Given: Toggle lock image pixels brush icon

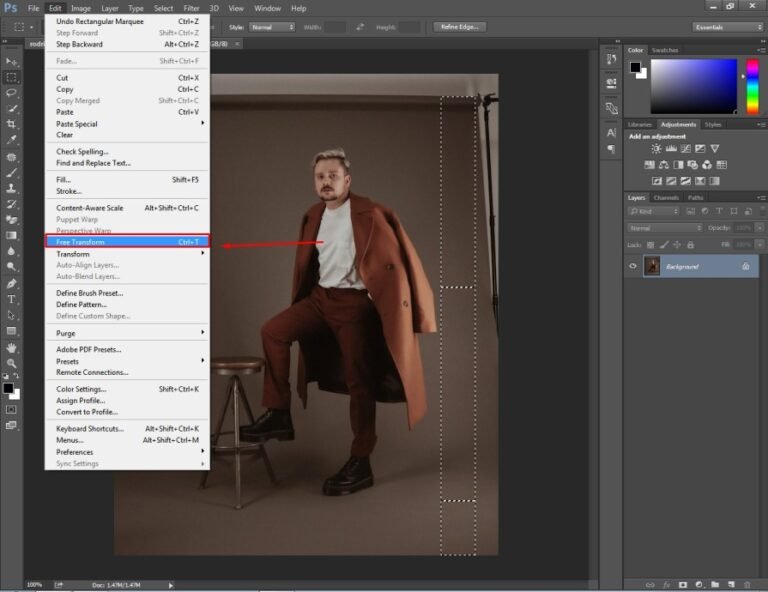Looking at the screenshot, I should [664, 245].
